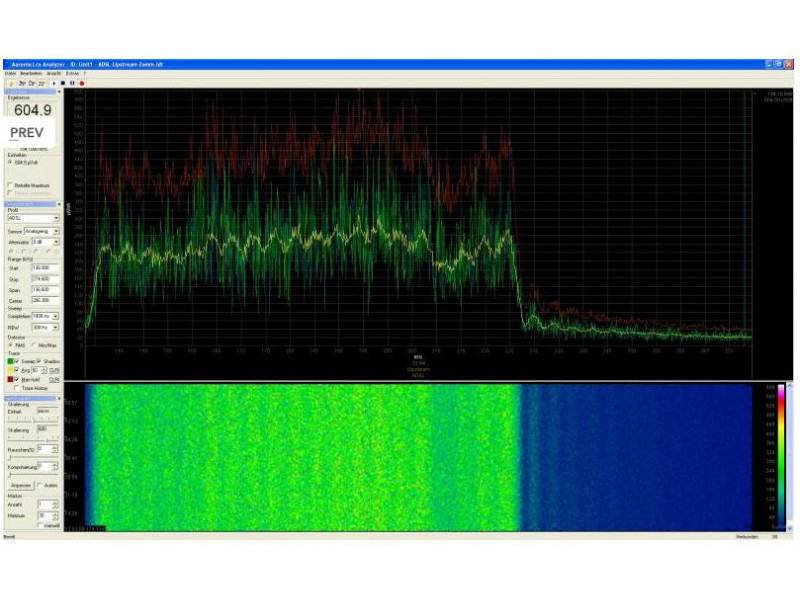Click the Kompression slider handle

click(10, 475)
